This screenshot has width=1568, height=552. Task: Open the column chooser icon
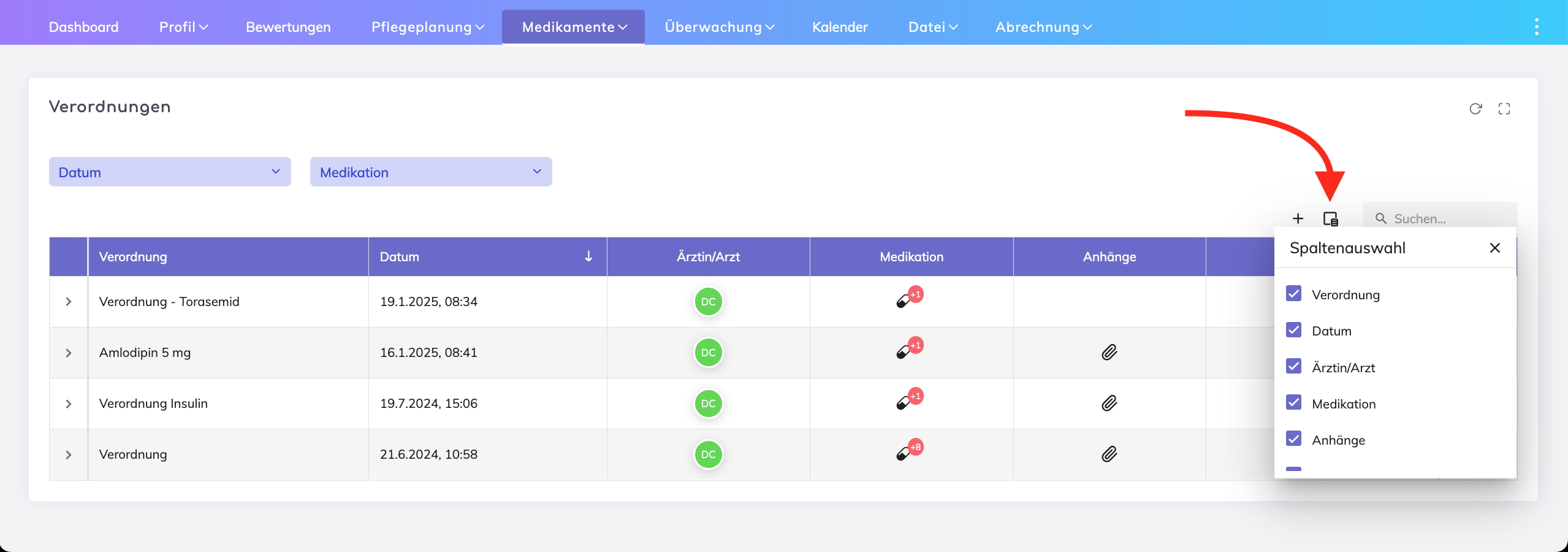(x=1330, y=218)
